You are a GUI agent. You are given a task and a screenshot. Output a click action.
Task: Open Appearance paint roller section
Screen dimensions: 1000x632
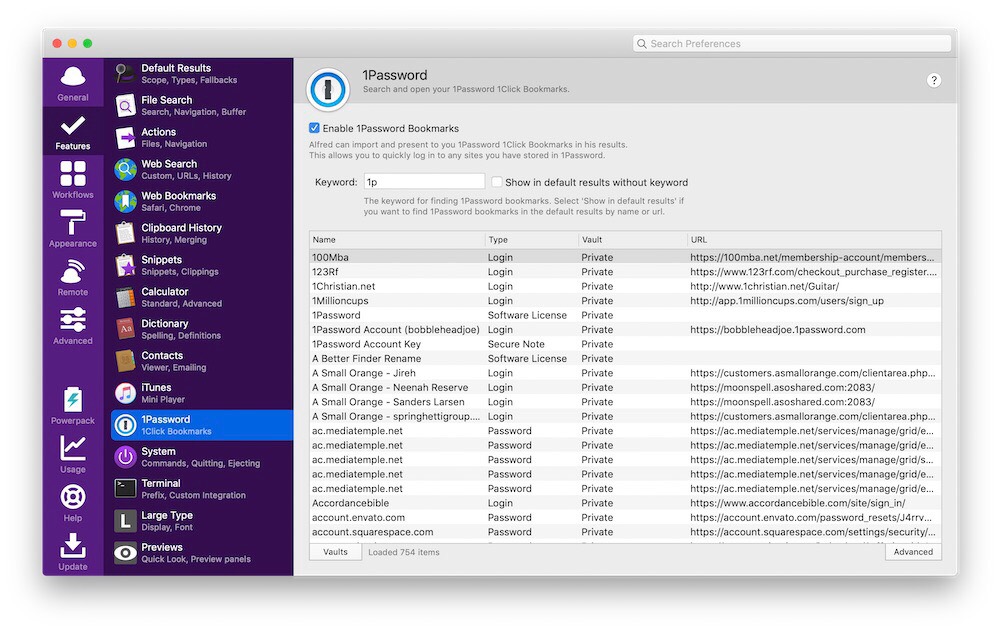point(73,228)
